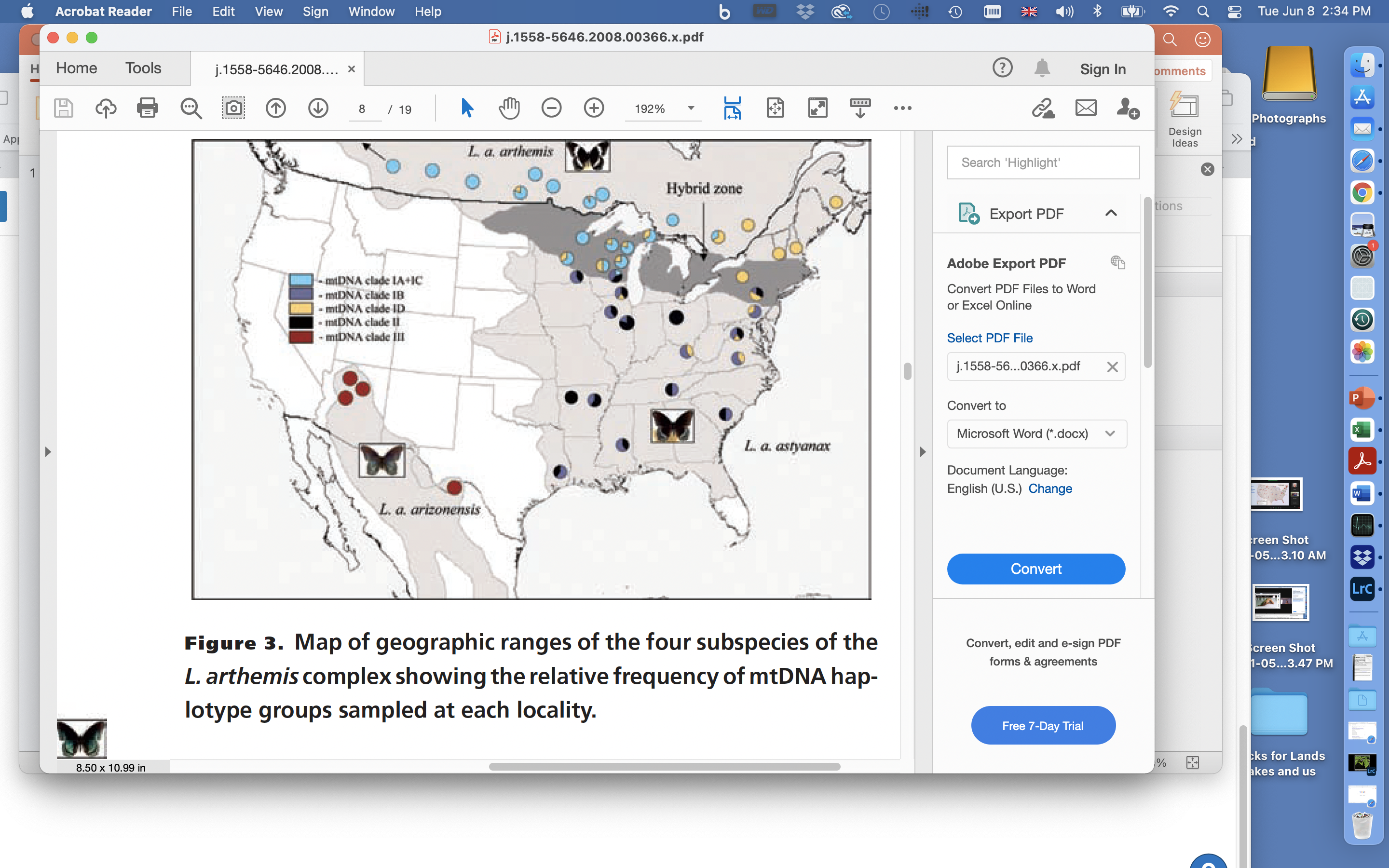Open Microsoft Word (*.docx) format dropdown
The height and width of the screenshot is (868, 1389).
pos(1036,434)
